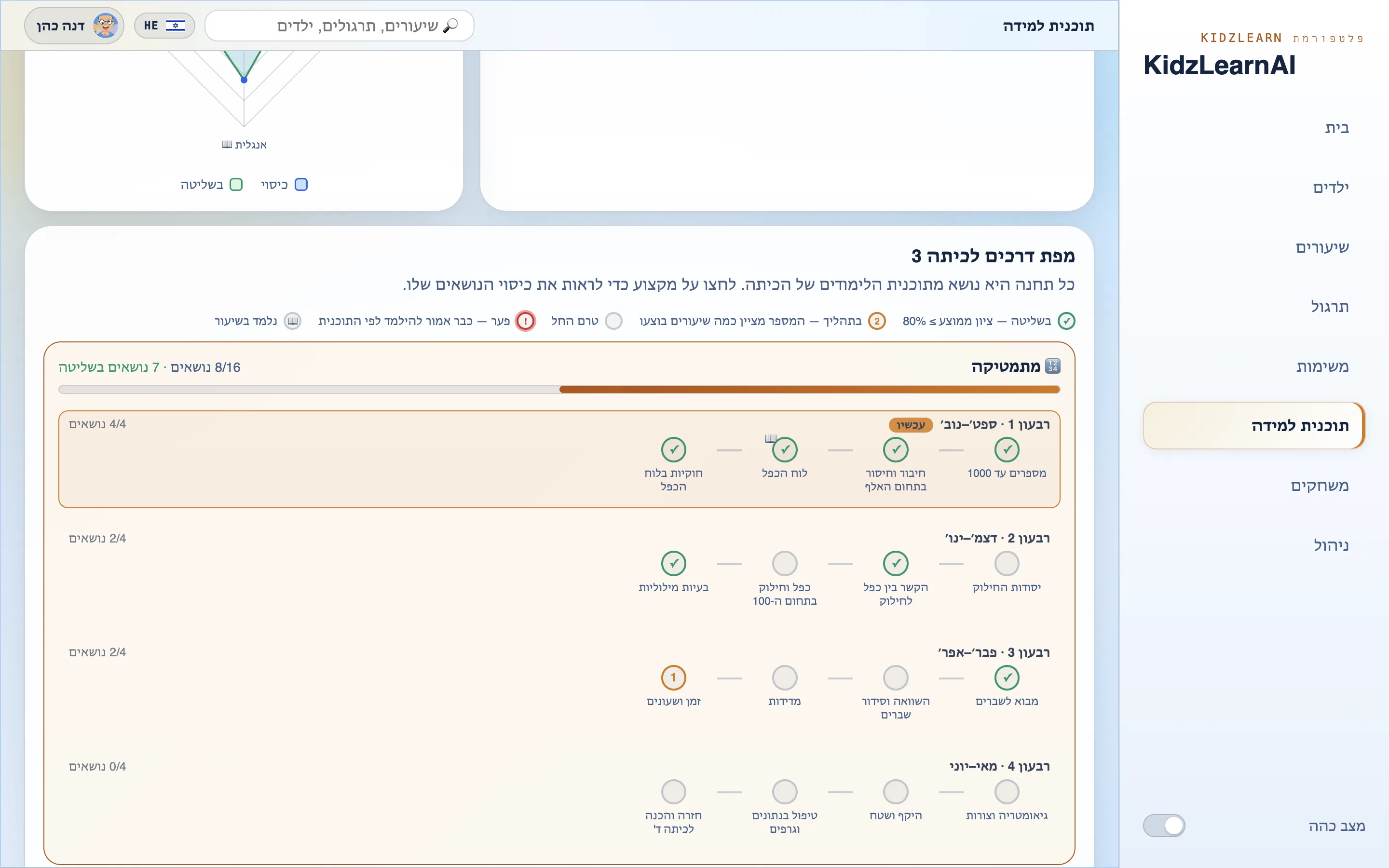This screenshot has height=868, width=1389.
Task: Click the 'אנגלית' axis label on radar chart
Action: (x=245, y=145)
